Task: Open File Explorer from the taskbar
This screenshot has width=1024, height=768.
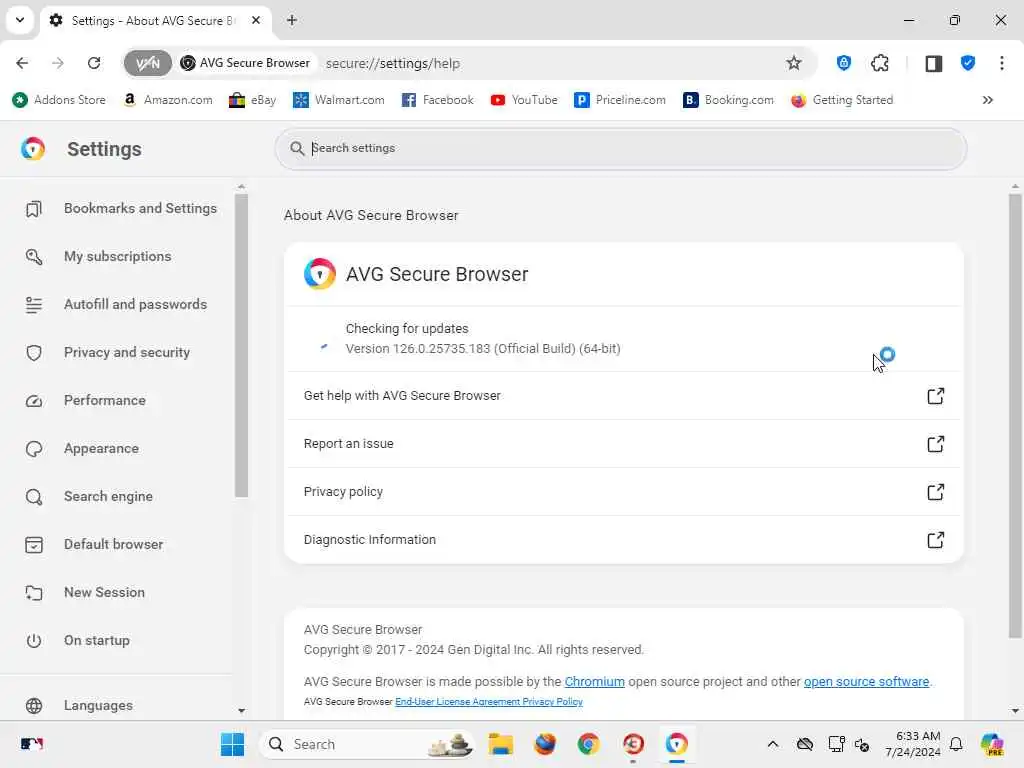Action: pos(501,744)
